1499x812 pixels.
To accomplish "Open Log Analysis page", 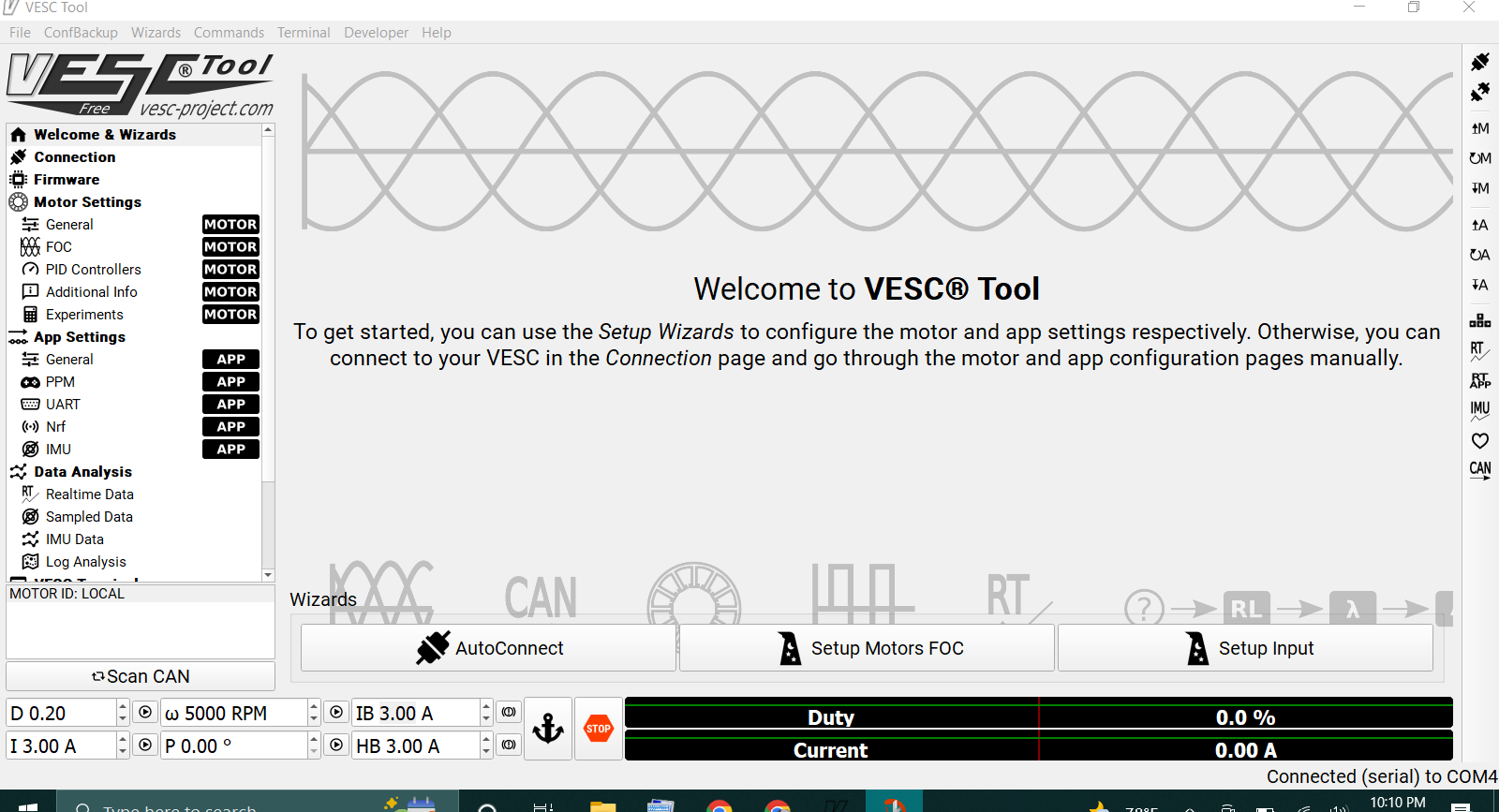I will tap(135, 562).
